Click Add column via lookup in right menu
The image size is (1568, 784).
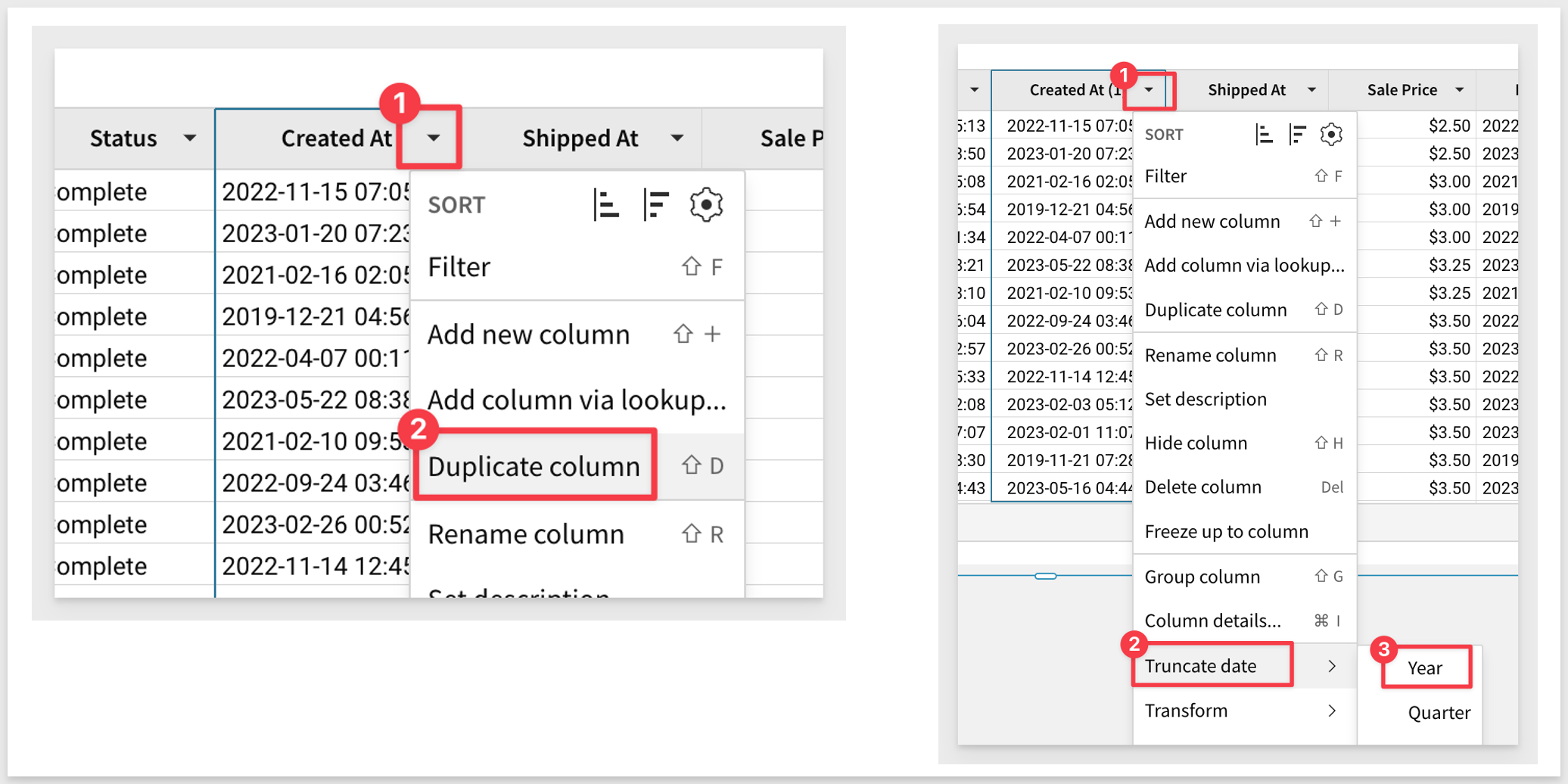1244,266
